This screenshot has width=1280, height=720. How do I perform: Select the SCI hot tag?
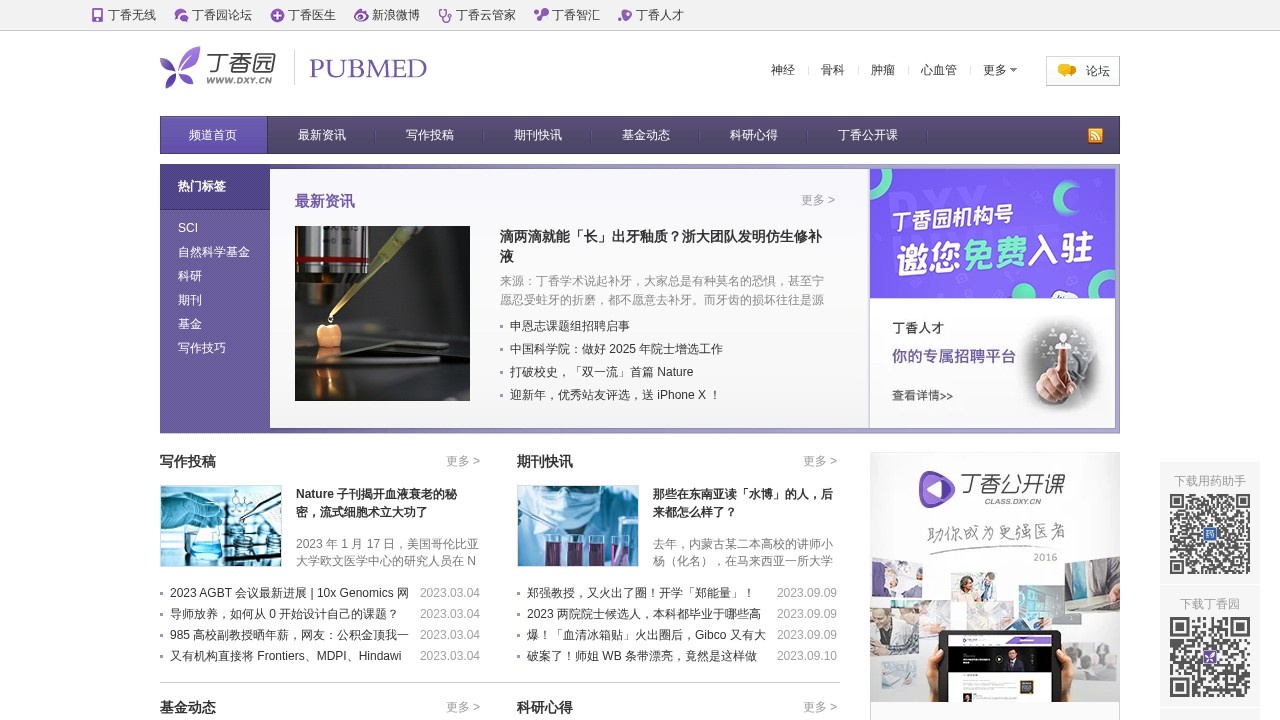(188, 228)
